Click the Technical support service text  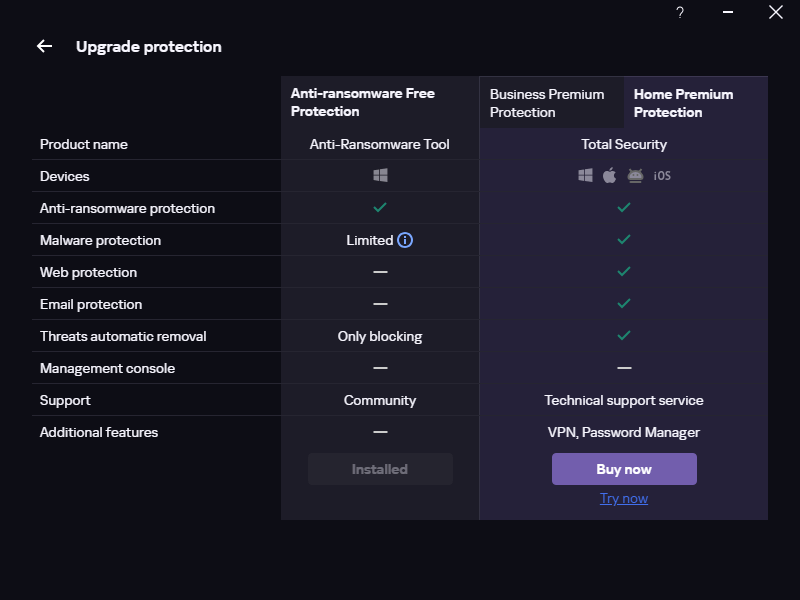[x=624, y=400]
